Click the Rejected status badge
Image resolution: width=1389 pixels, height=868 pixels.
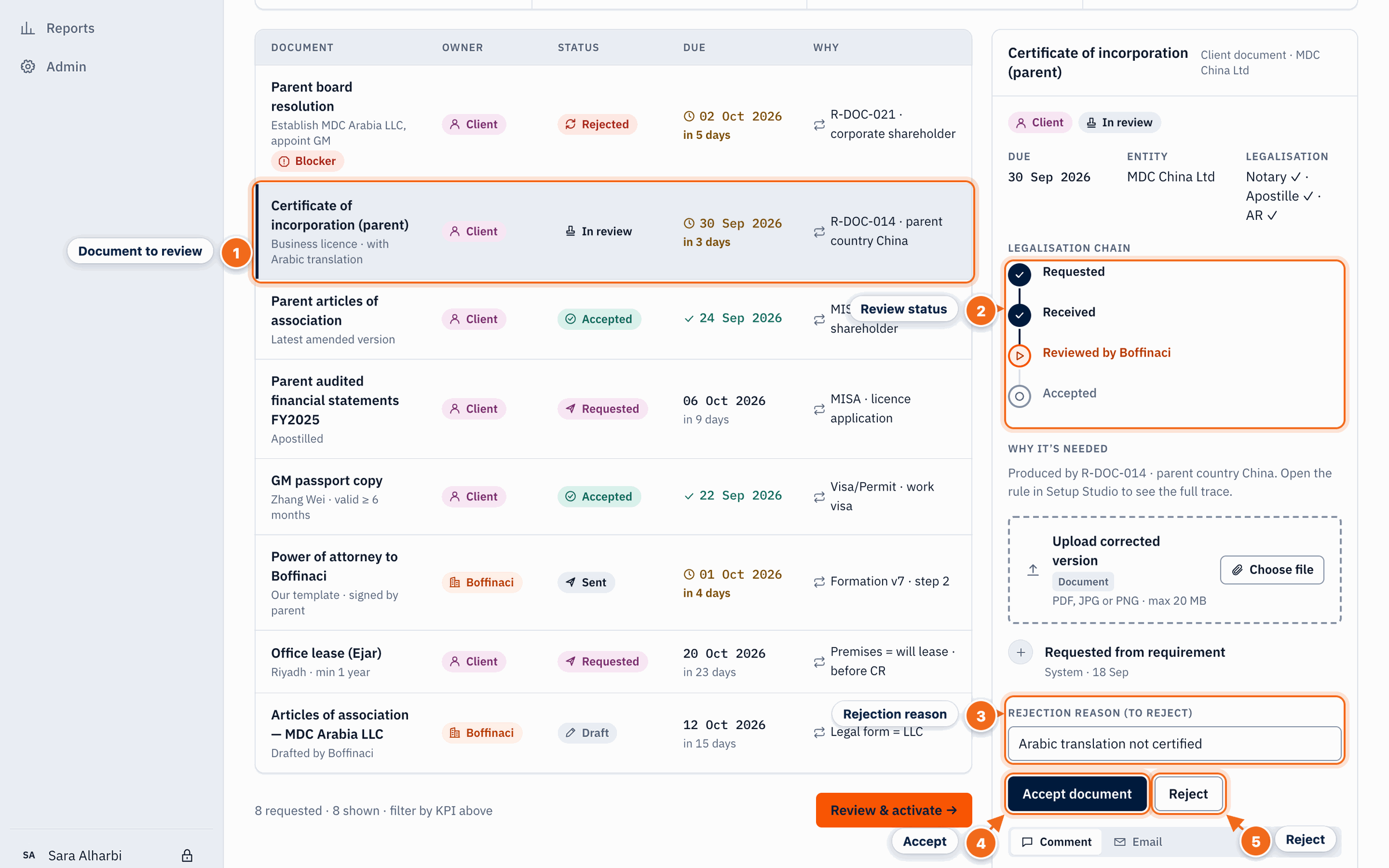tap(597, 124)
